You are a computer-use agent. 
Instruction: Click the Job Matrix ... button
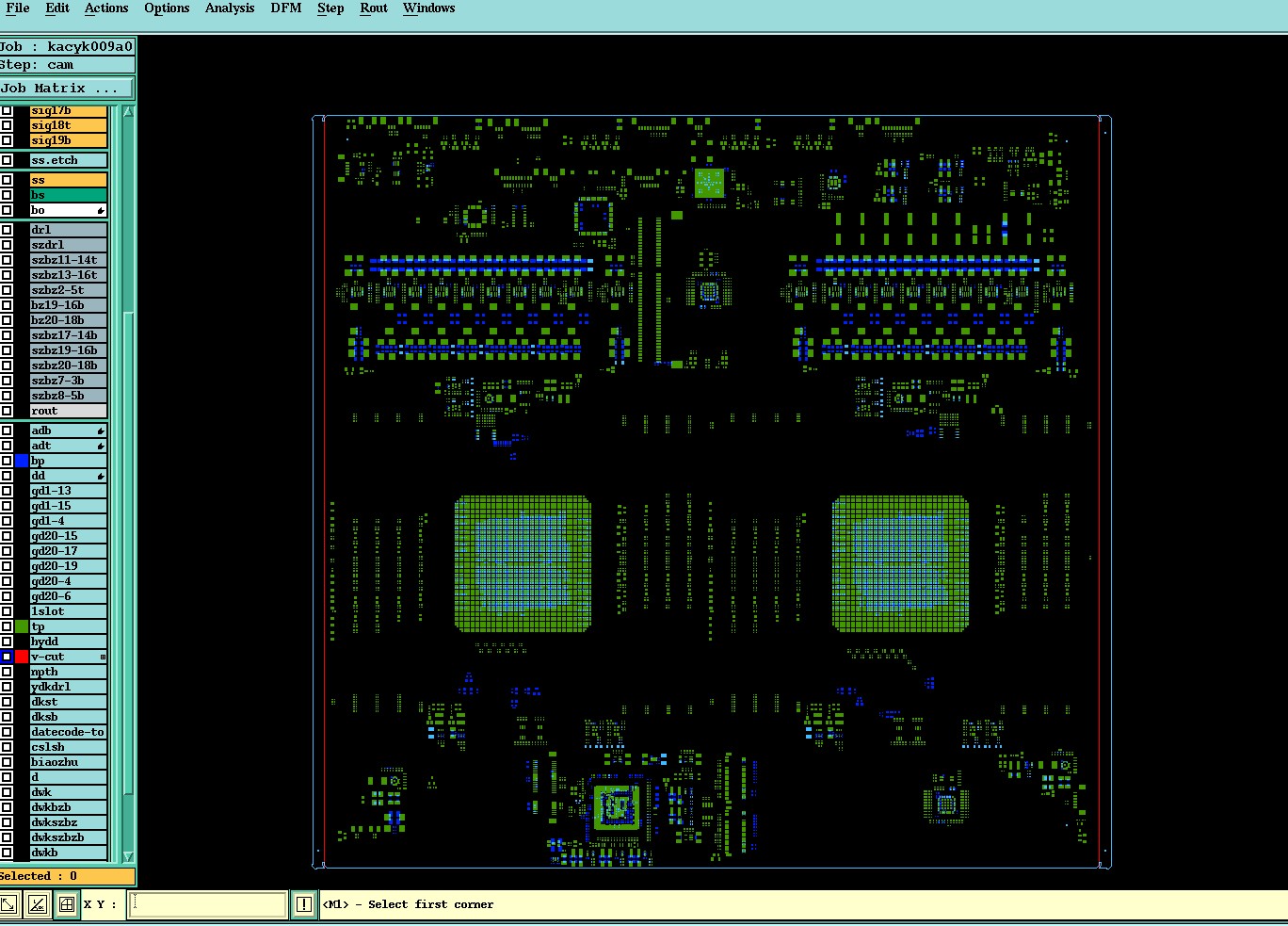pyautogui.click(x=66, y=89)
